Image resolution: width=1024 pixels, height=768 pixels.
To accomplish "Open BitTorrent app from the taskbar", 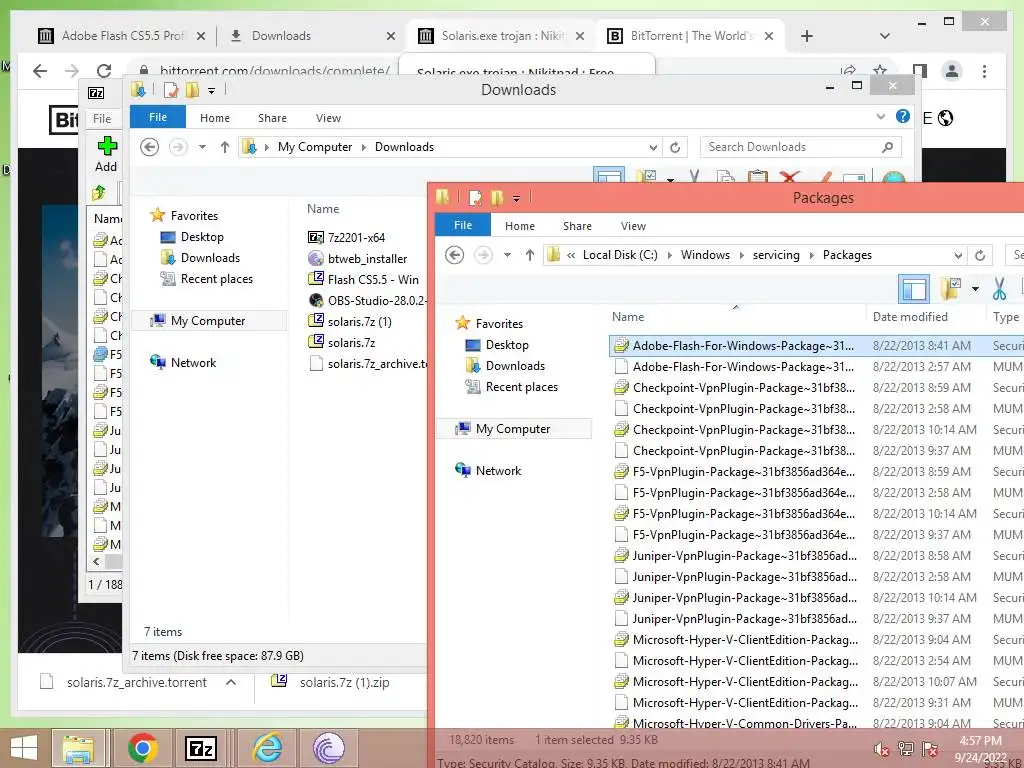I will pos(328,748).
